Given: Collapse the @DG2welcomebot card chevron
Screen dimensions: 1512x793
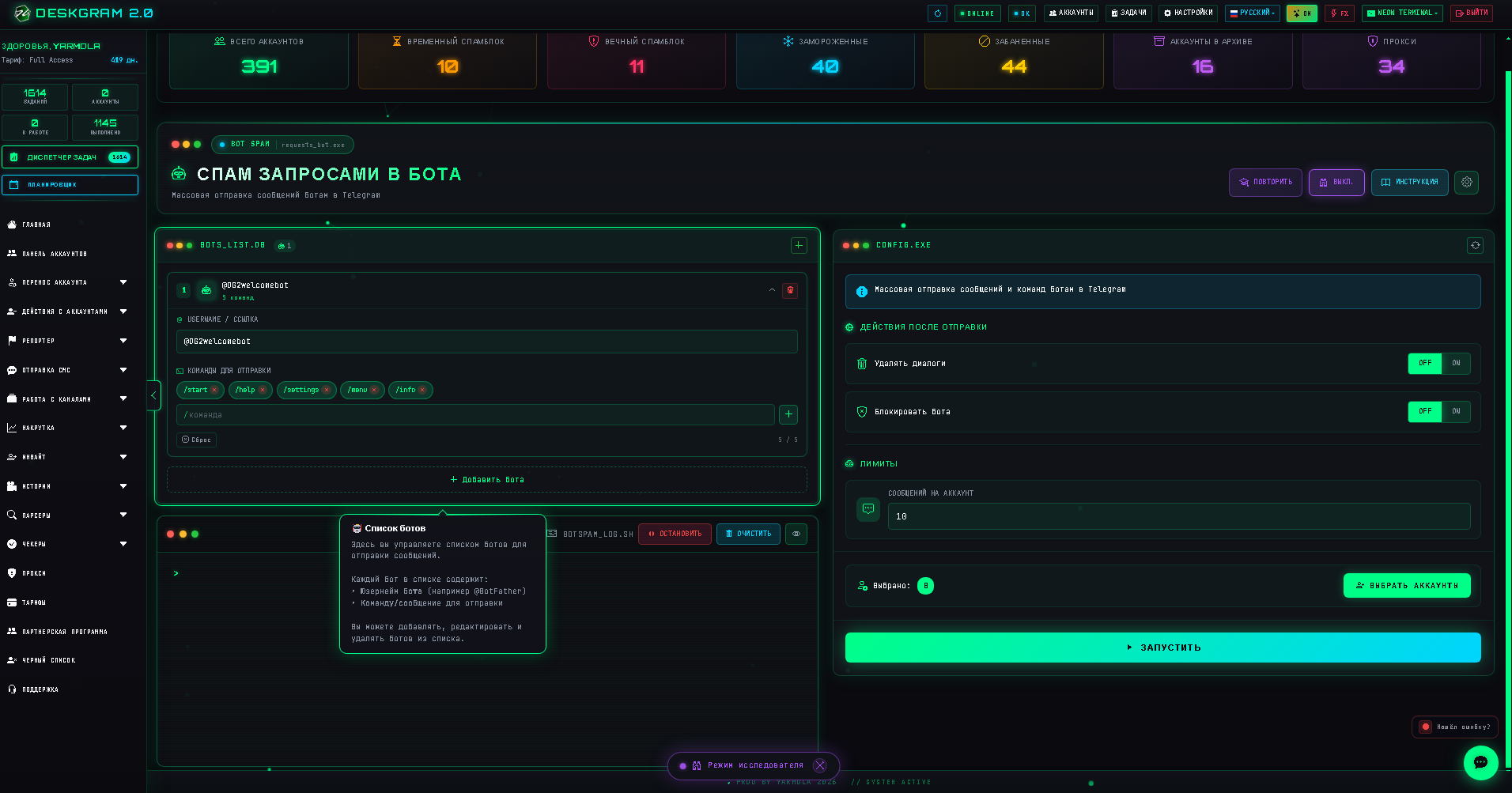Looking at the screenshot, I should click(x=772, y=290).
